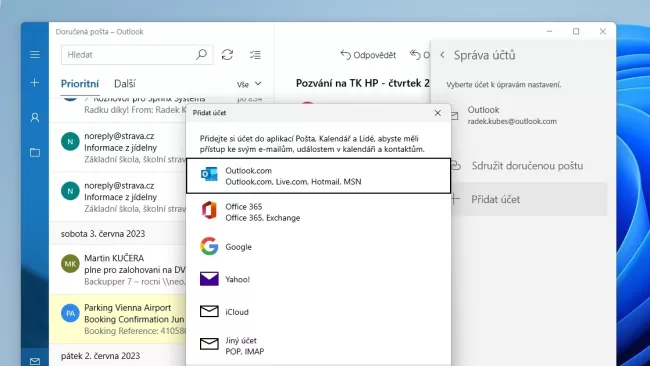
Task: Open first noreply@strava.cz Informace z jídelny email
Action: click(x=118, y=148)
